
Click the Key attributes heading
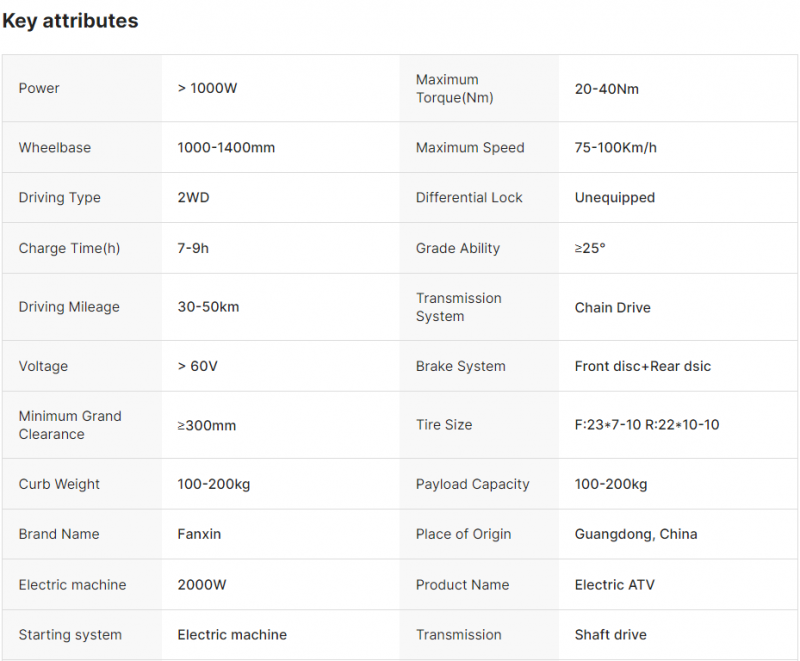click(x=70, y=21)
